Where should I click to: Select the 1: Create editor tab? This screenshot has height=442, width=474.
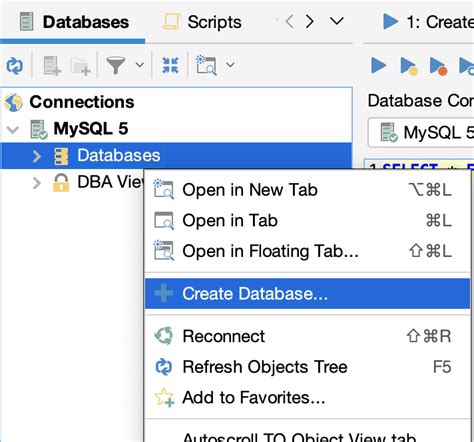(x=428, y=22)
